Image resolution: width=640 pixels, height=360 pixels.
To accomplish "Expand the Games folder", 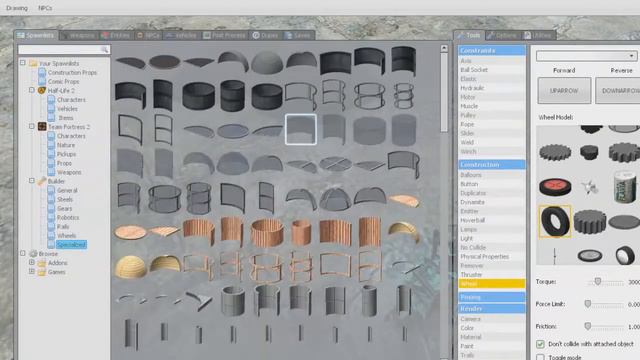I will coord(32,271).
